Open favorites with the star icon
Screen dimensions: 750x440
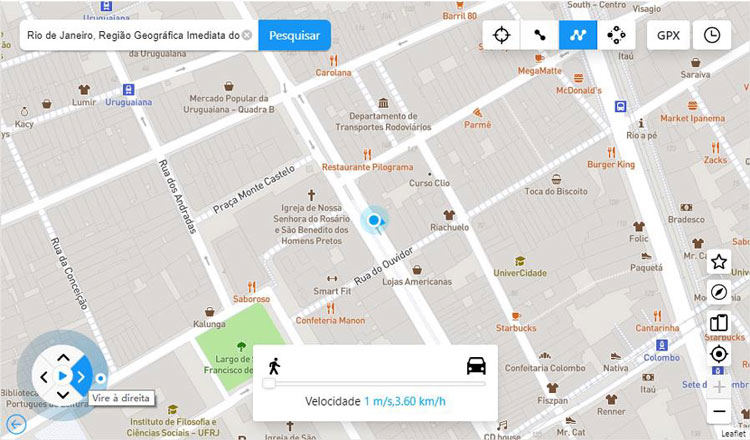point(719,262)
